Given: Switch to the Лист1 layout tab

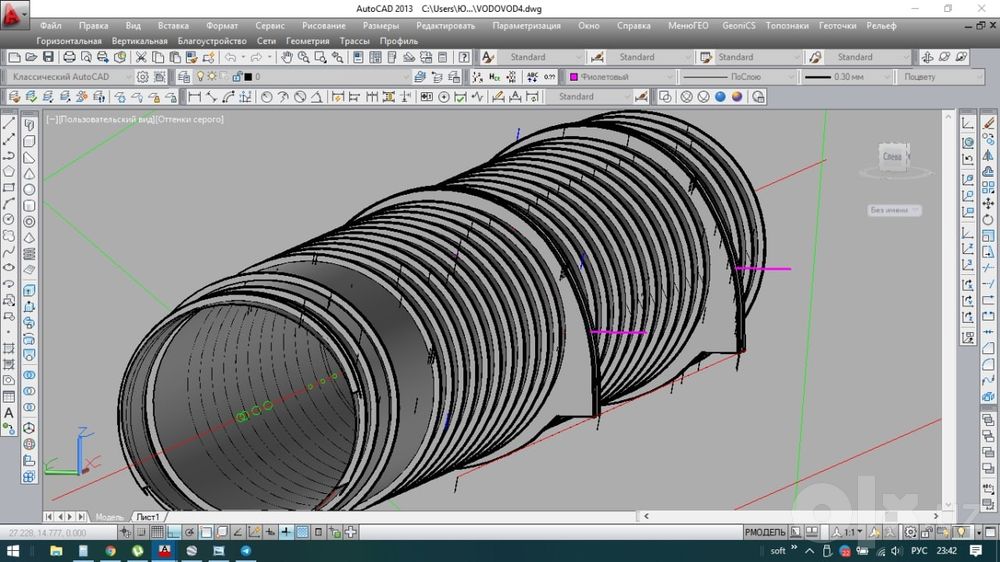Looking at the screenshot, I should tap(148, 517).
